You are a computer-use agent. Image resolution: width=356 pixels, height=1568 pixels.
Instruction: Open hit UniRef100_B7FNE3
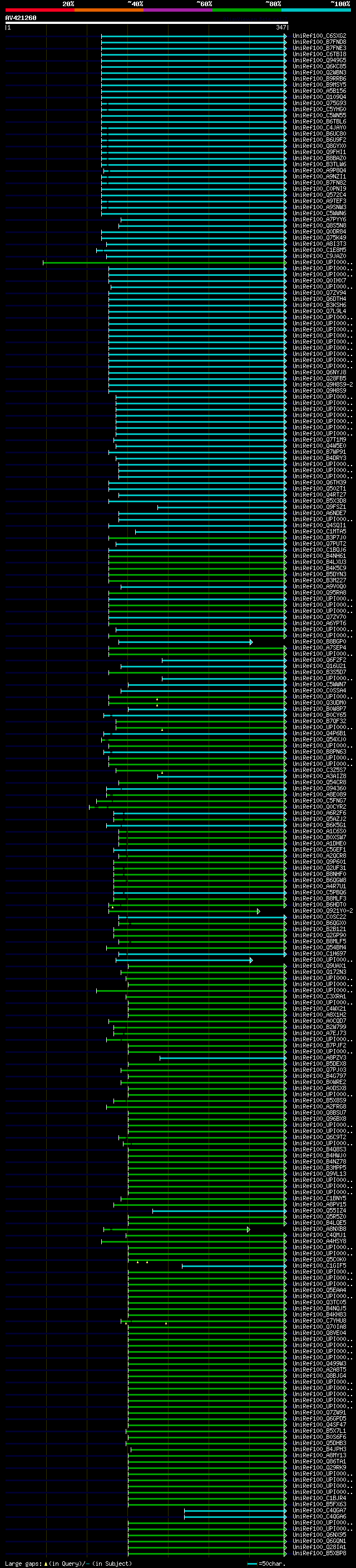(x=319, y=48)
